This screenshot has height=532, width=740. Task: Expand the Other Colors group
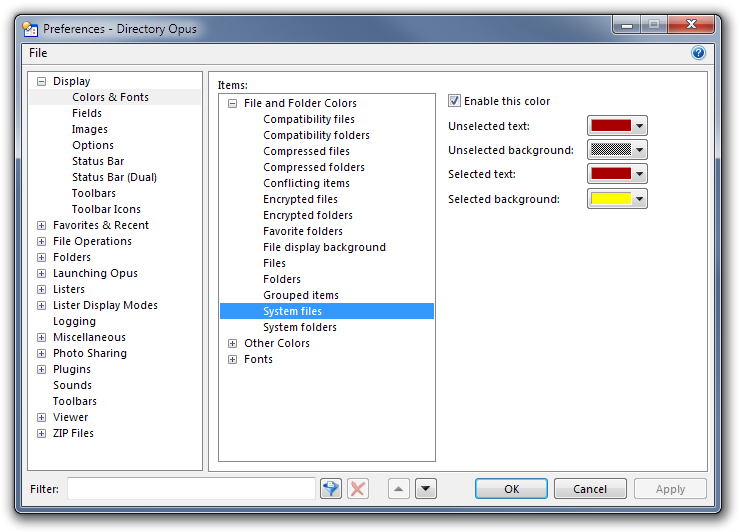pyautogui.click(x=232, y=343)
